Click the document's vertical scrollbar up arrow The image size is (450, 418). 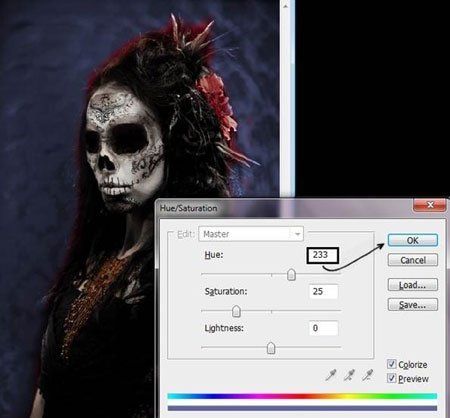pos(285,6)
